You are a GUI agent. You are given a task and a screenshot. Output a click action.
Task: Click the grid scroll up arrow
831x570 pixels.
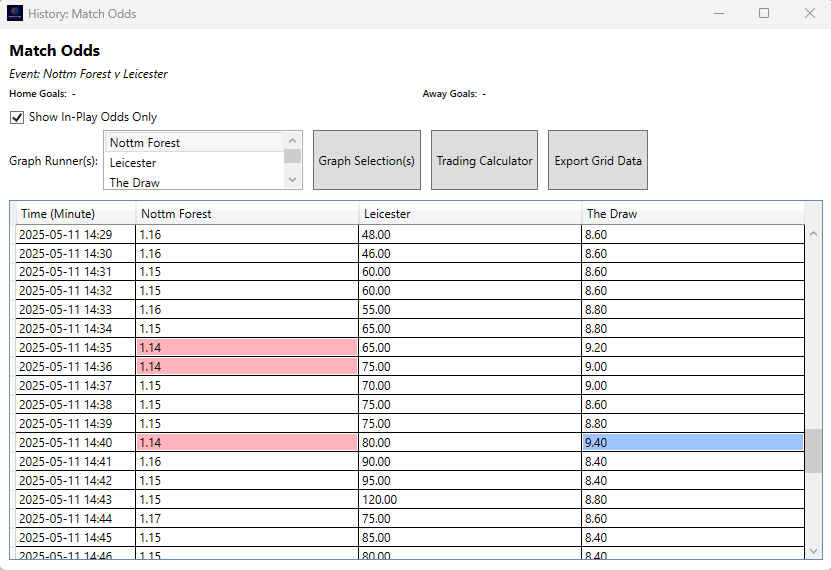click(814, 234)
